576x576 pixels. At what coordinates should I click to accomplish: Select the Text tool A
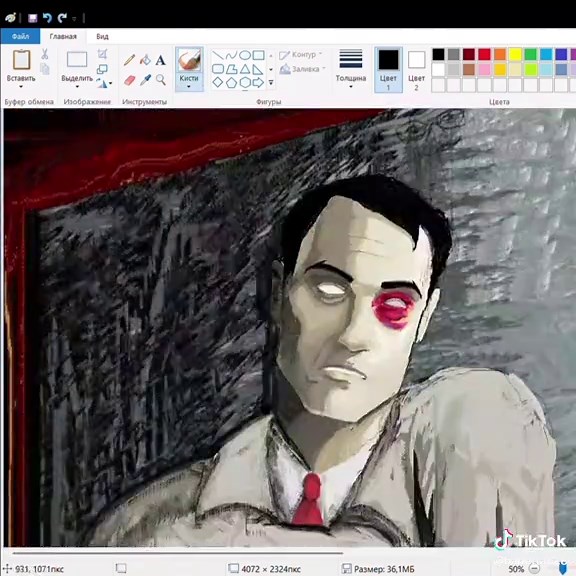tap(161, 60)
